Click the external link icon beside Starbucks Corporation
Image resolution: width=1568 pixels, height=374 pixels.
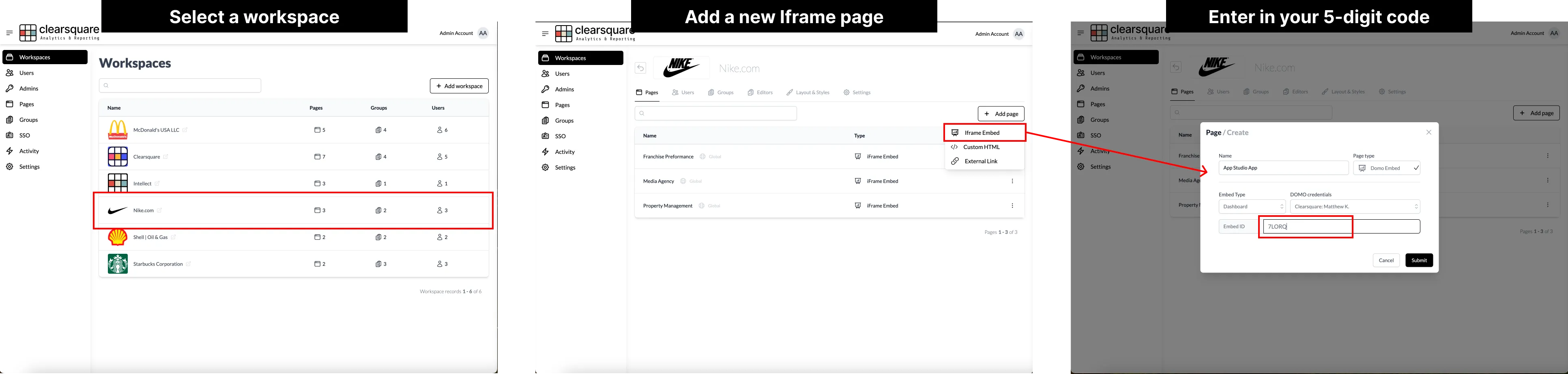pyautogui.click(x=189, y=264)
